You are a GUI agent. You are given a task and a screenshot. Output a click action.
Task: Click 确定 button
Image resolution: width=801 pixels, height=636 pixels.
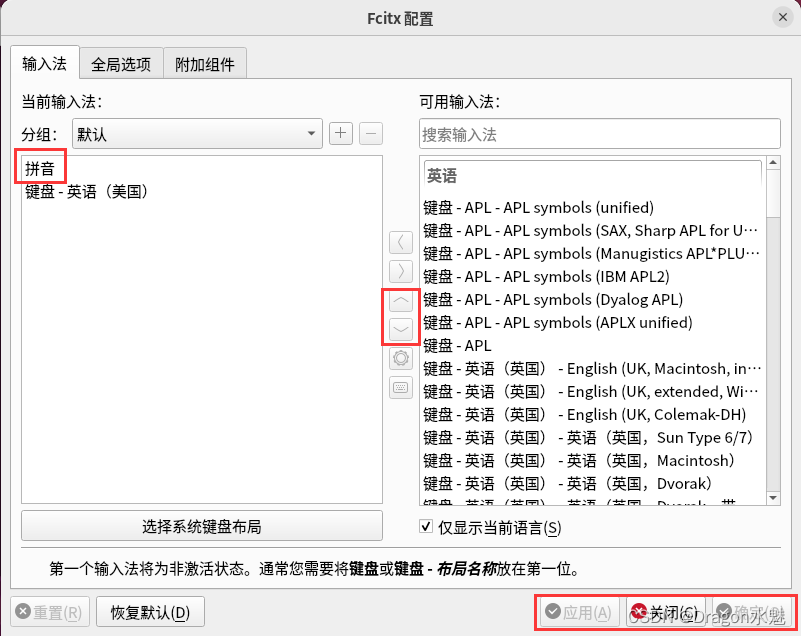pos(752,612)
